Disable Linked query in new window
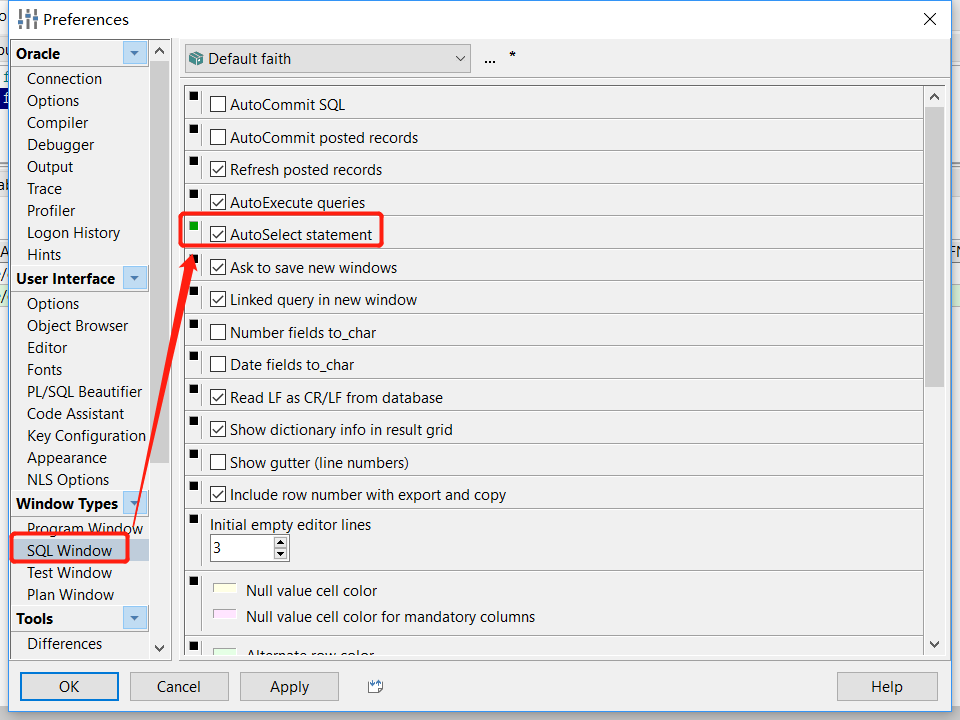The width and height of the screenshot is (960, 720). (218, 298)
